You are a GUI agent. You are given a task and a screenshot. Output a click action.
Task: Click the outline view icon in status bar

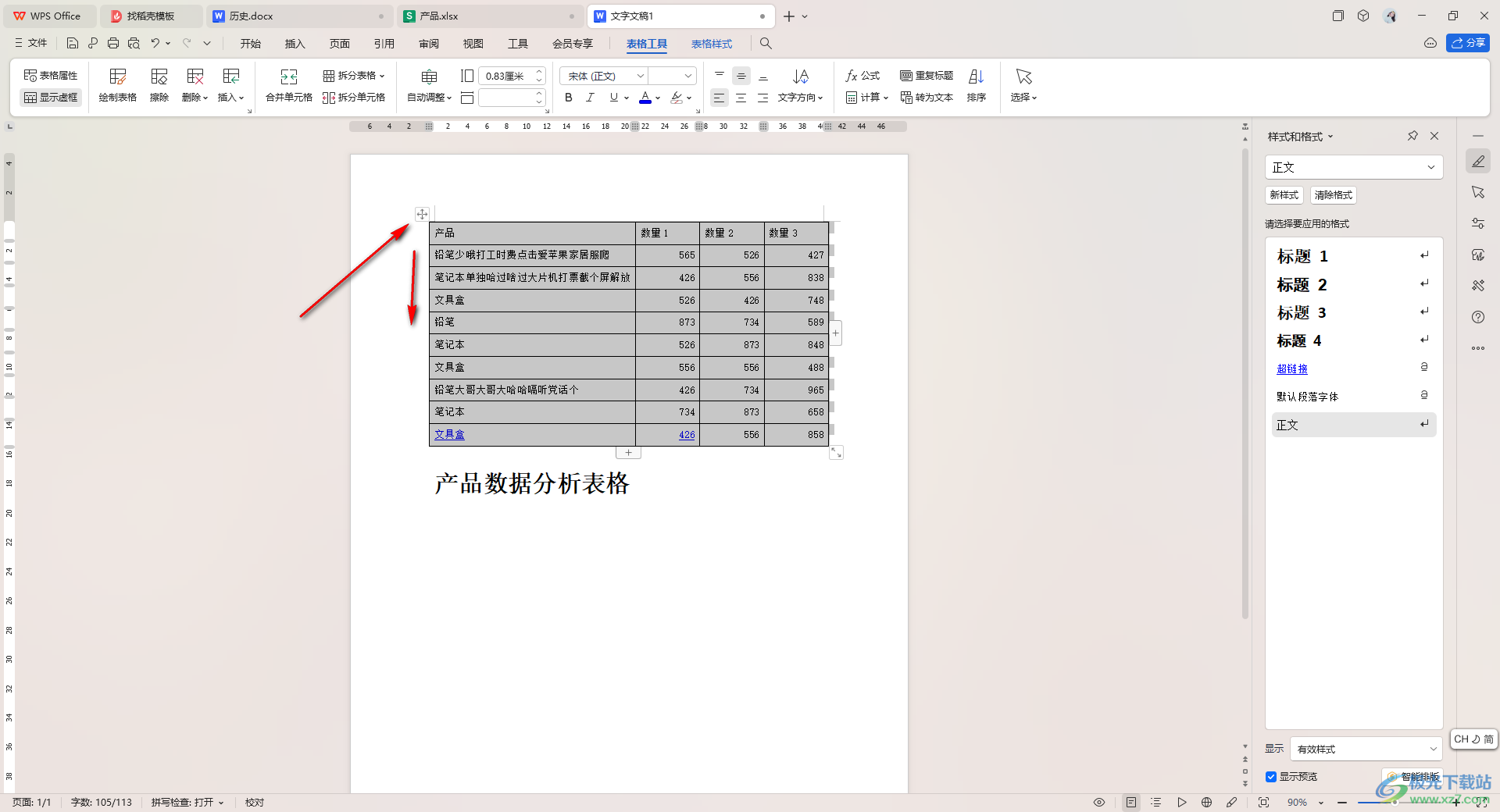click(1156, 803)
